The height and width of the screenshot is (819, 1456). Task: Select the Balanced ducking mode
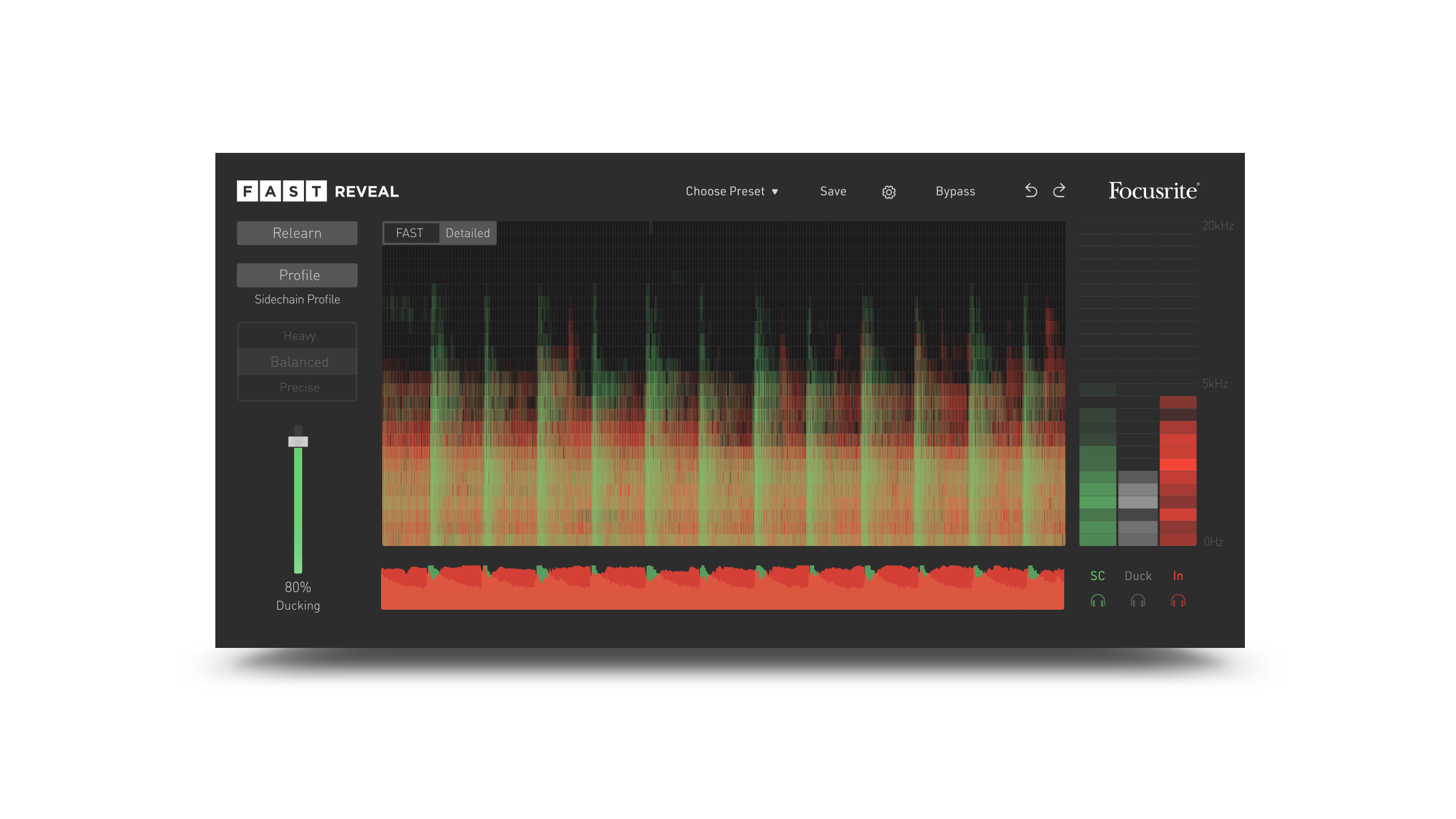pyautogui.click(x=299, y=362)
